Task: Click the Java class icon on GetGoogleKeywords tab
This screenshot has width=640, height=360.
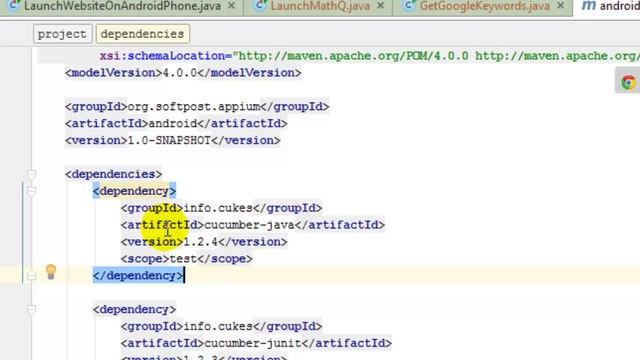Action: (x=409, y=6)
